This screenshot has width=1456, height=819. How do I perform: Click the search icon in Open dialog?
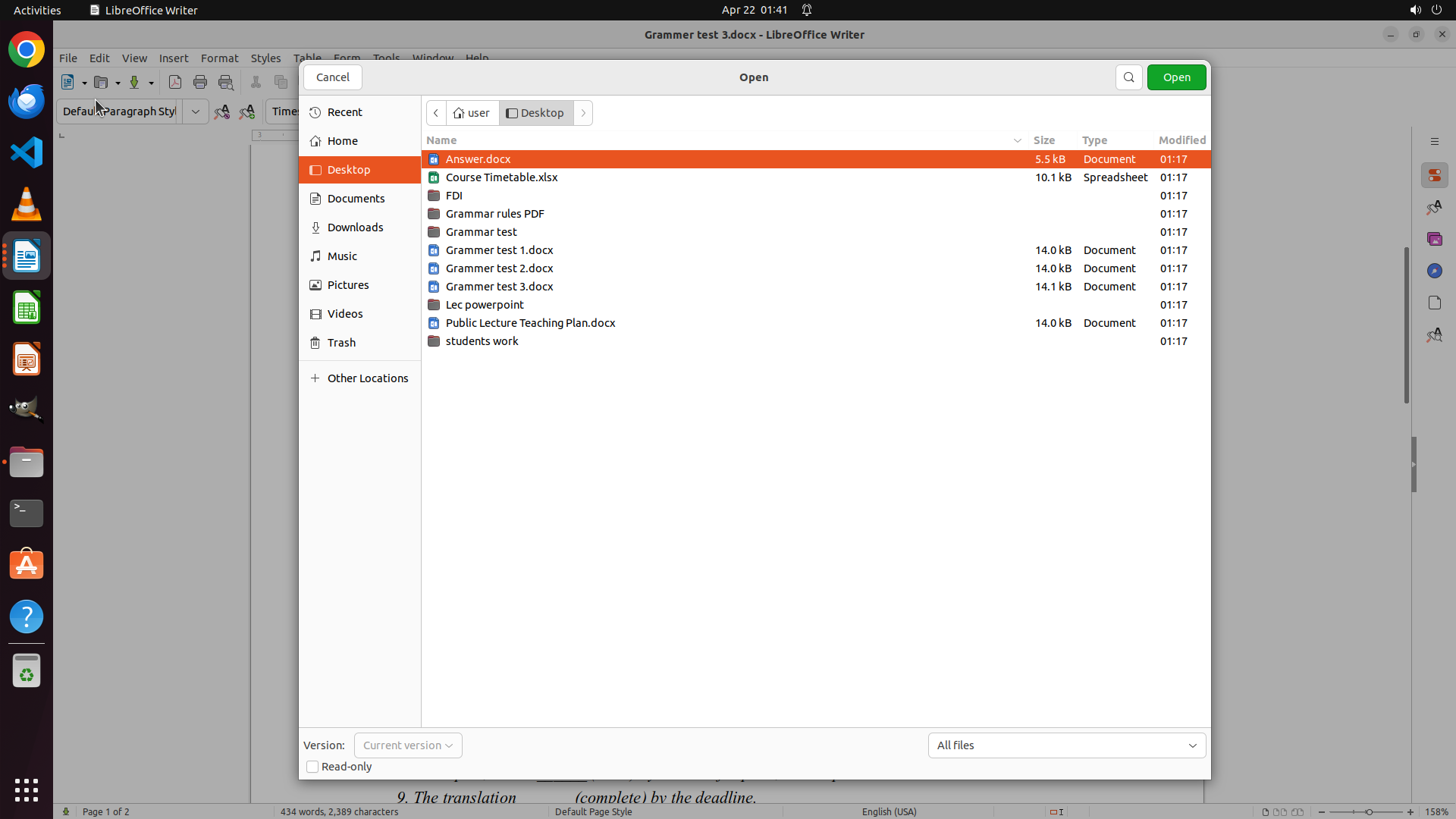click(x=1128, y=77)
